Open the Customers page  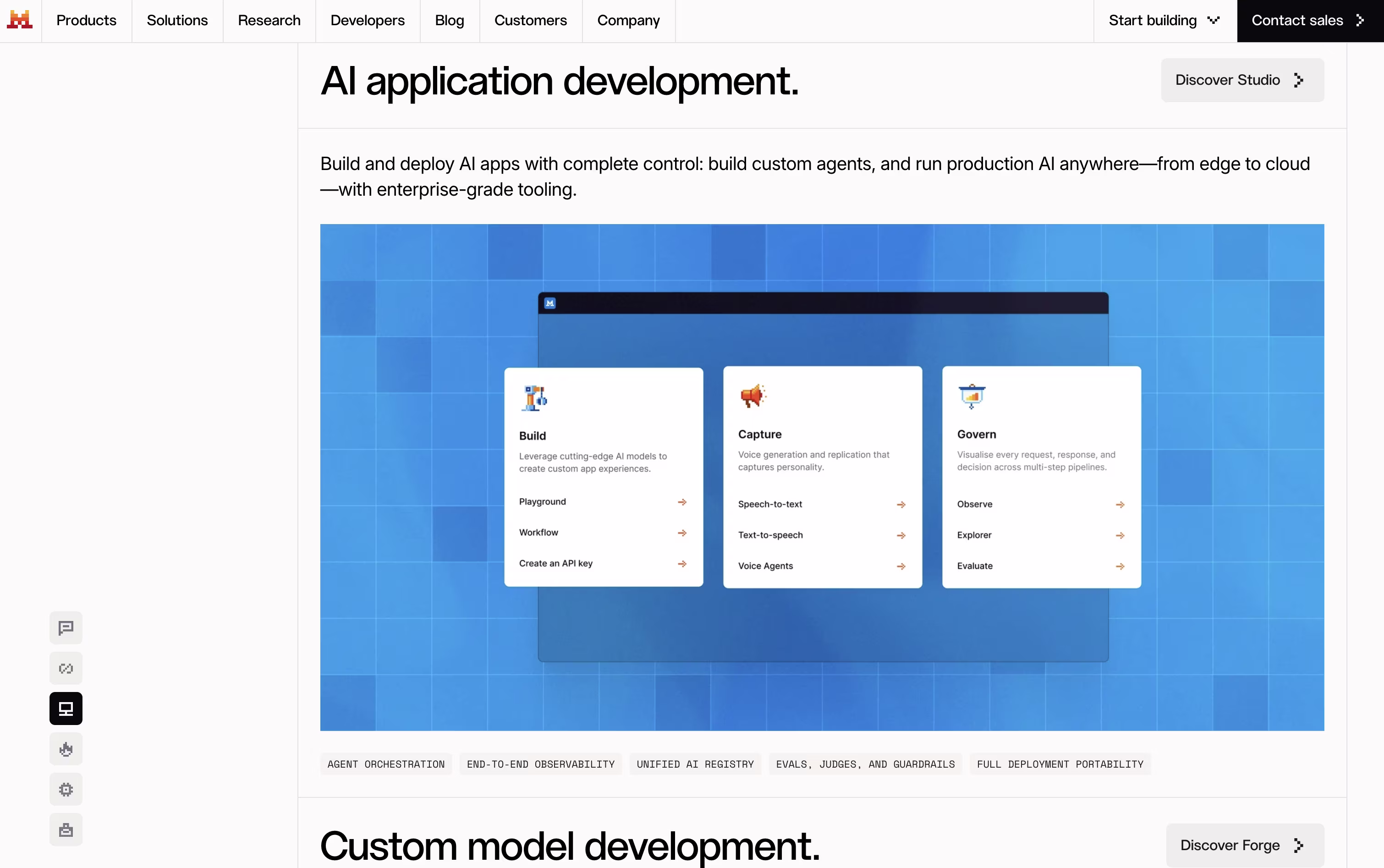(530, 21)
